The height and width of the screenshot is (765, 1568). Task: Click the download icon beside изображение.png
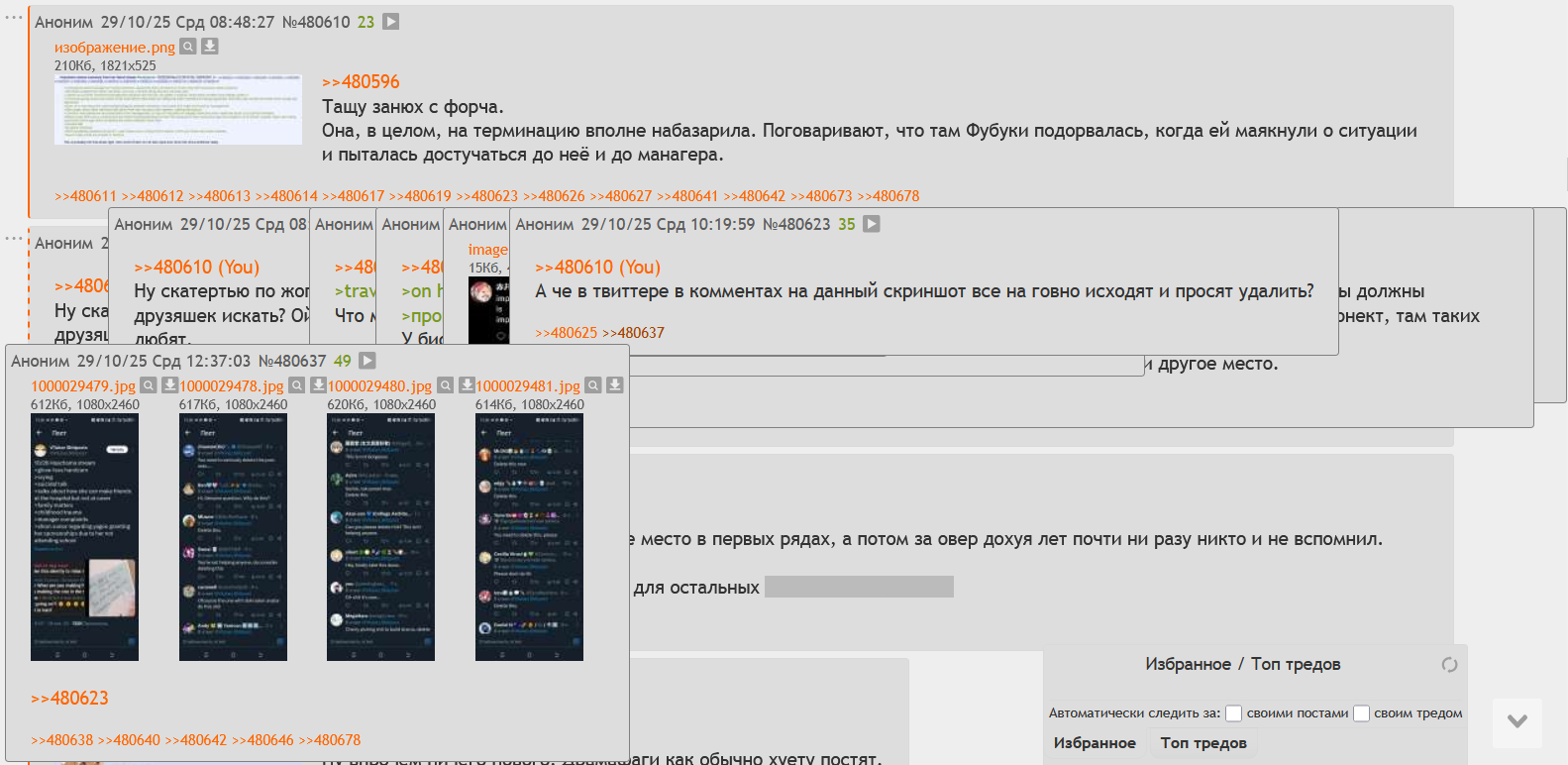[x=210, y=47]
